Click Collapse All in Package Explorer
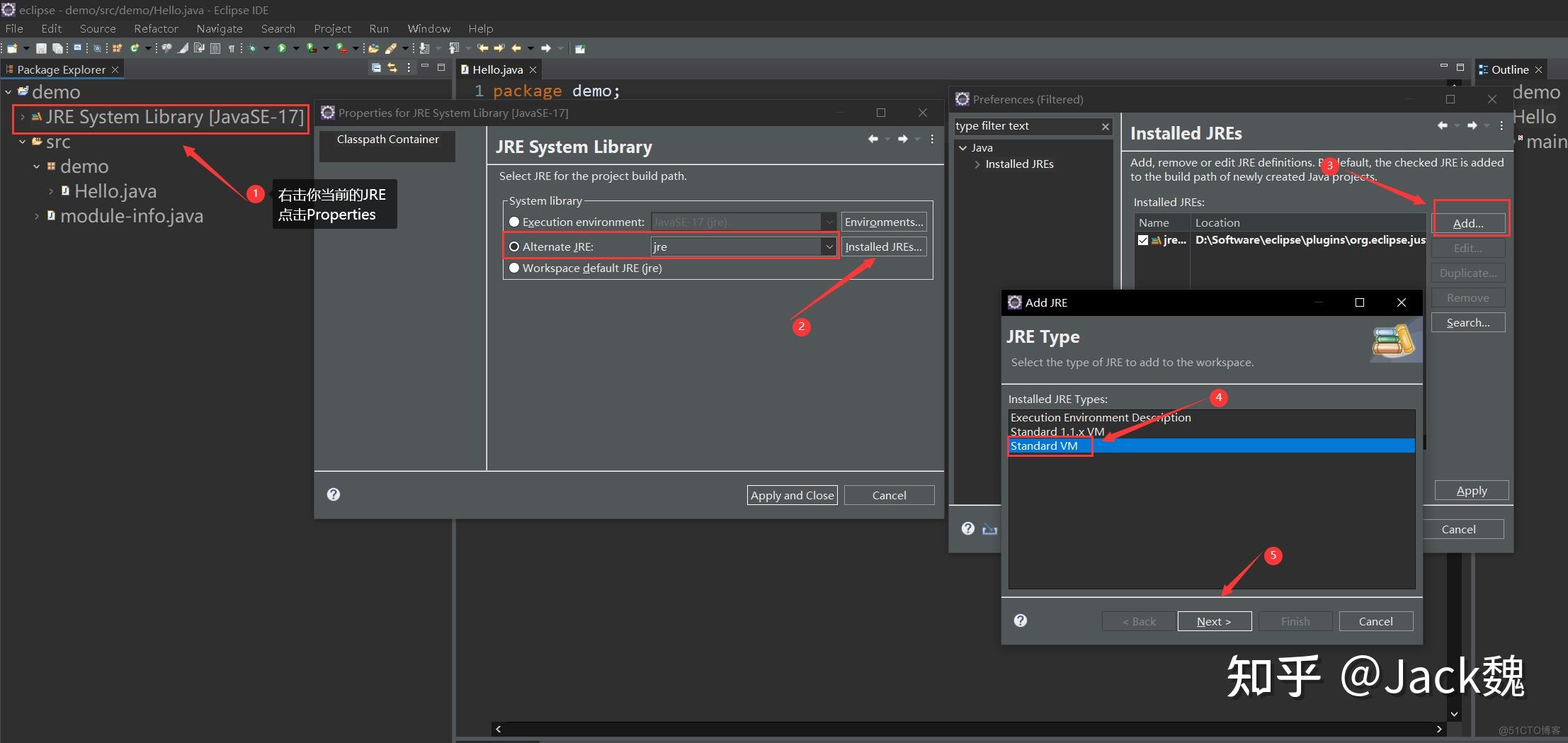Screen dimensions: 1568x743 (376, 68)
